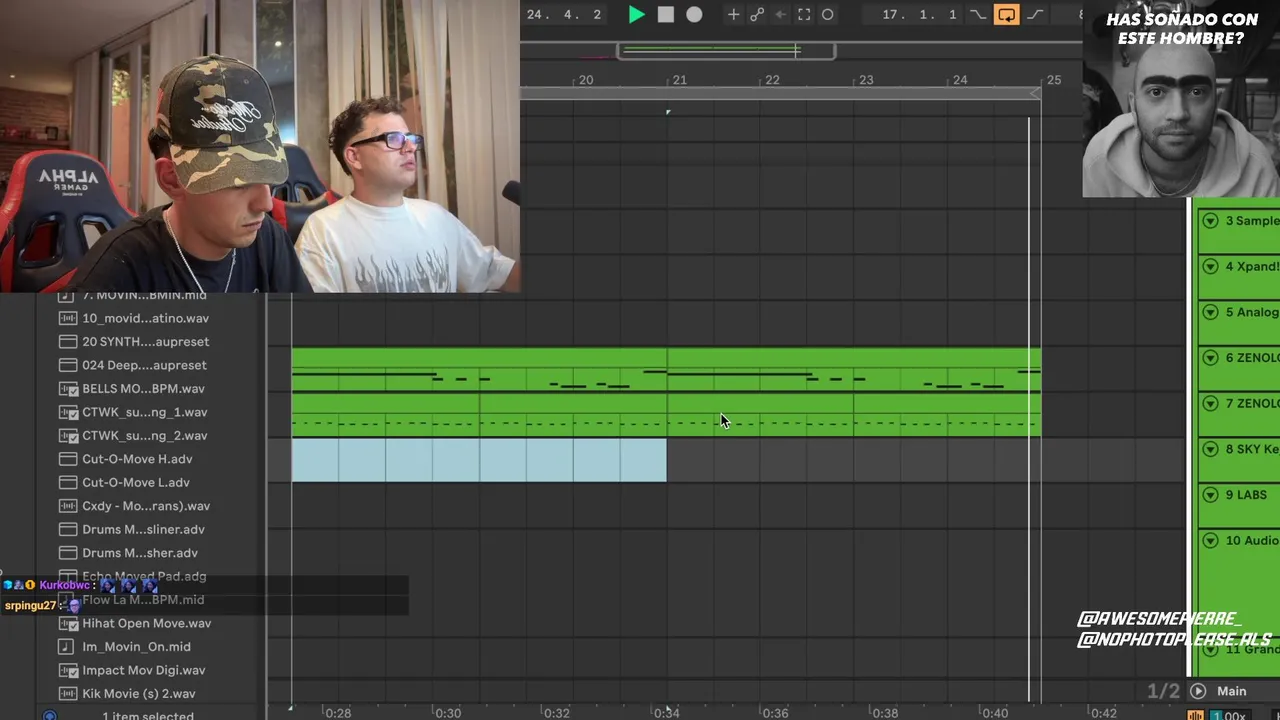The width and height of the screenshot is (1280, 720).
Task: Fold track 3 Sampler with its arrow
Action: coord(1210,221)
